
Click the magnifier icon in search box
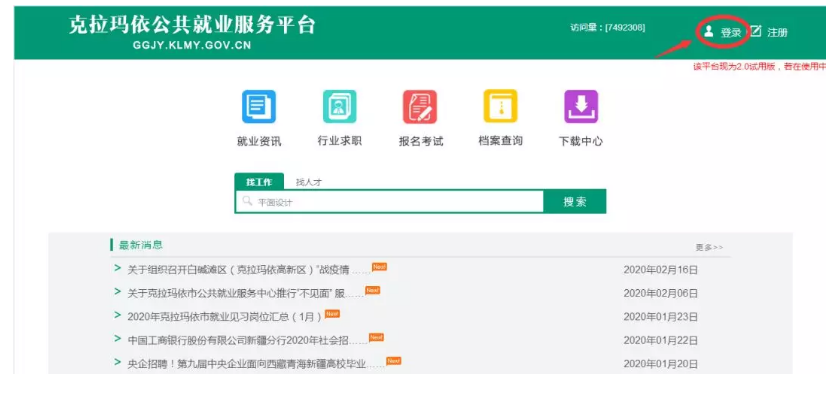[247, 202]
